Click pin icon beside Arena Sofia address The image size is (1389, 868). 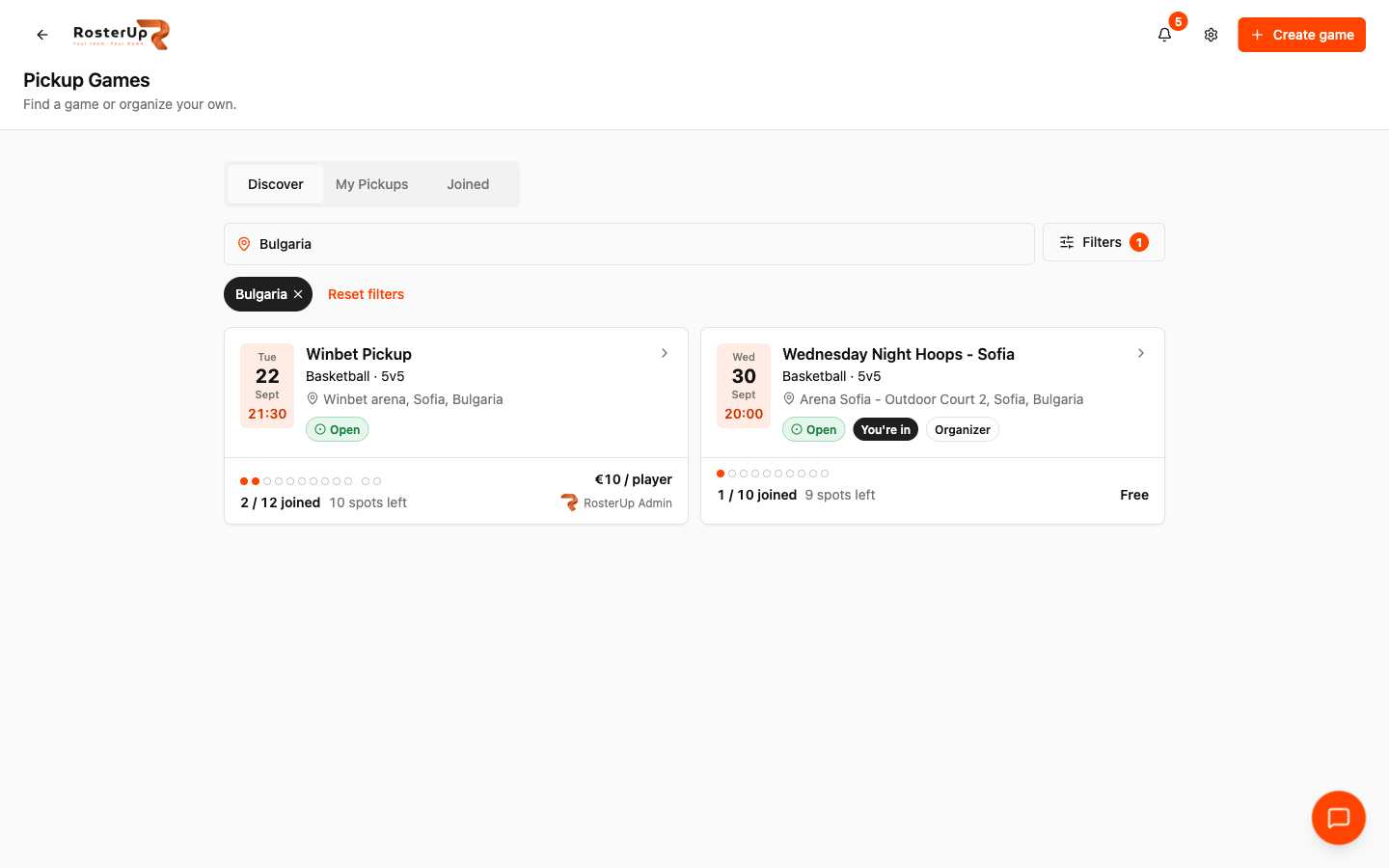click(x=789, y=399)
